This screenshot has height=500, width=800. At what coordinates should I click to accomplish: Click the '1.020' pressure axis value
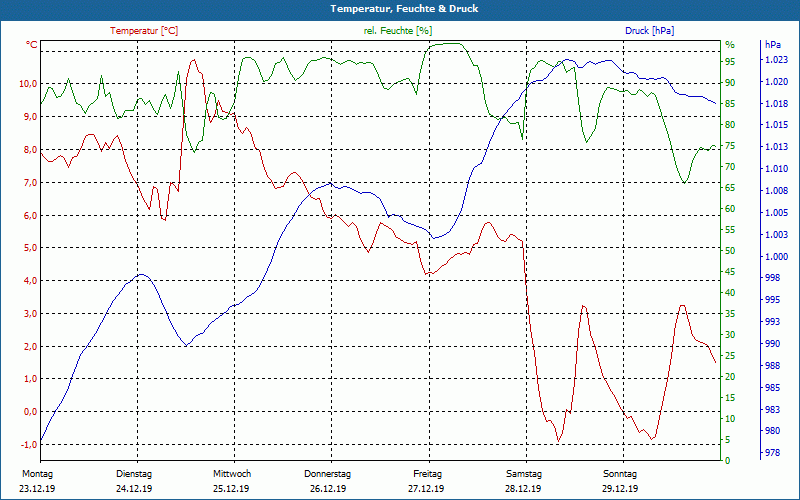tap(776, 82)
